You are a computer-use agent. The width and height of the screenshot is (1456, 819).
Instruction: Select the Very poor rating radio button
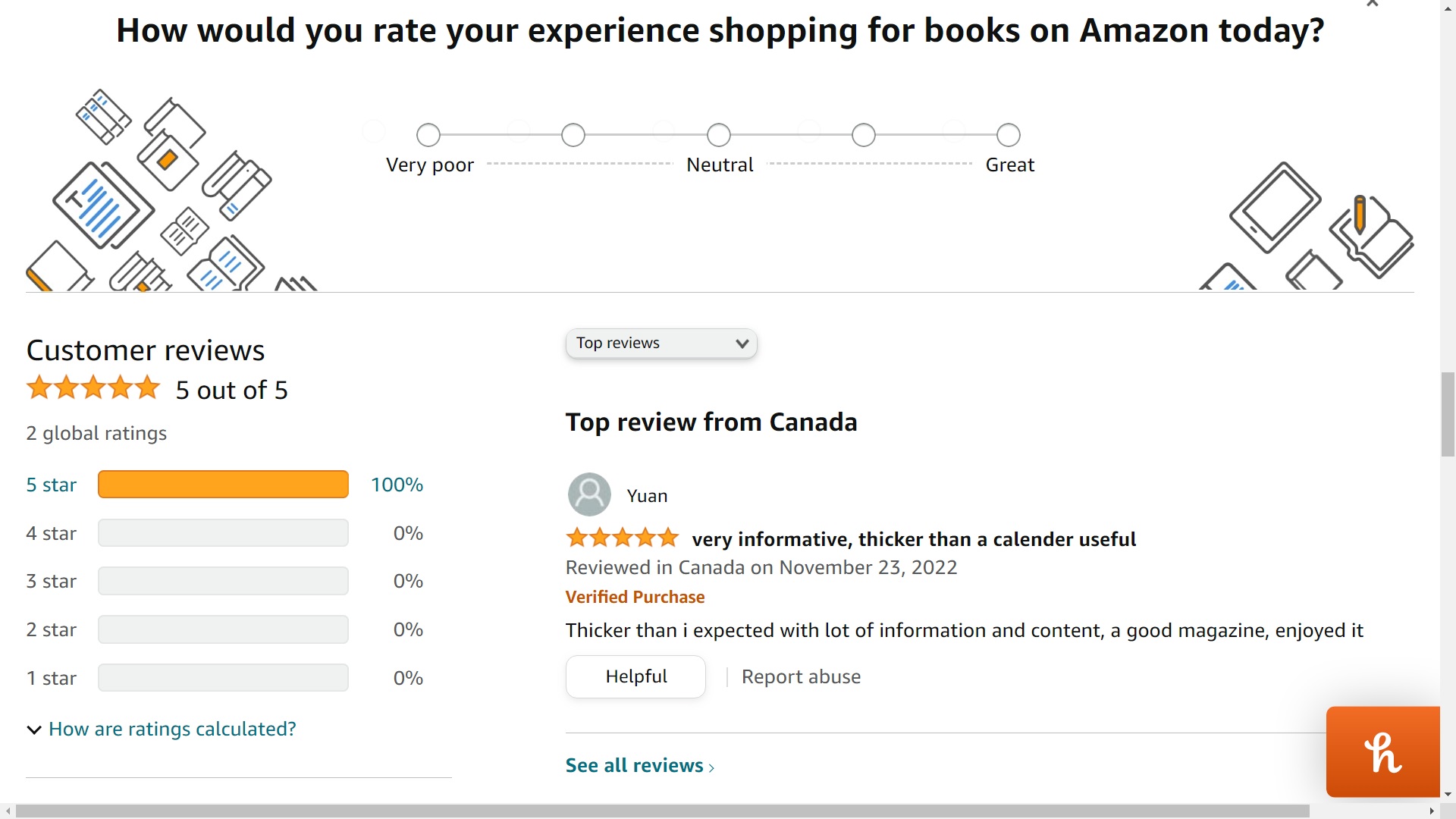pyautogui.click(x=428, y=135)
